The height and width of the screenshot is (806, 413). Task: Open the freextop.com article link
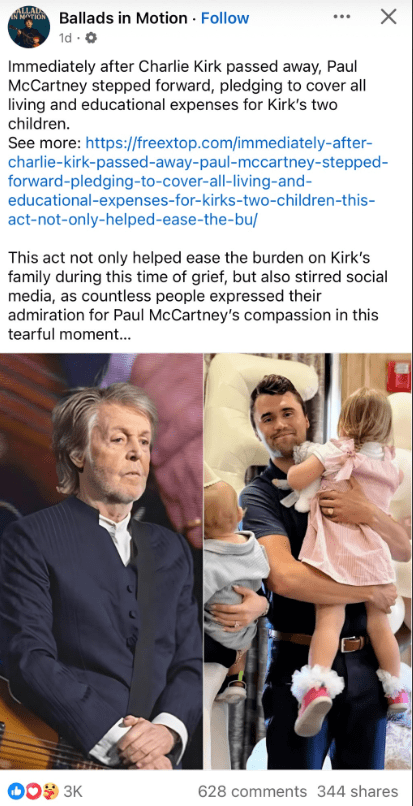198,181
